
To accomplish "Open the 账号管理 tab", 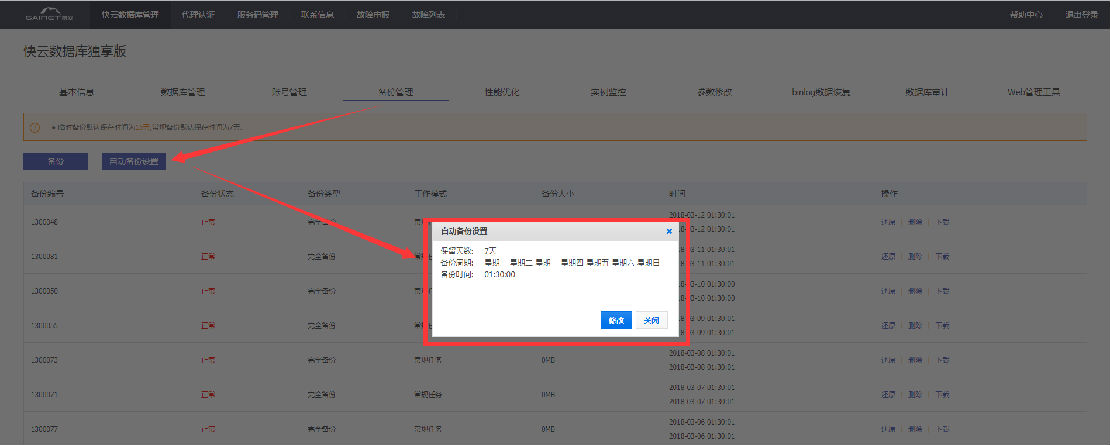I will coord(289,92).
